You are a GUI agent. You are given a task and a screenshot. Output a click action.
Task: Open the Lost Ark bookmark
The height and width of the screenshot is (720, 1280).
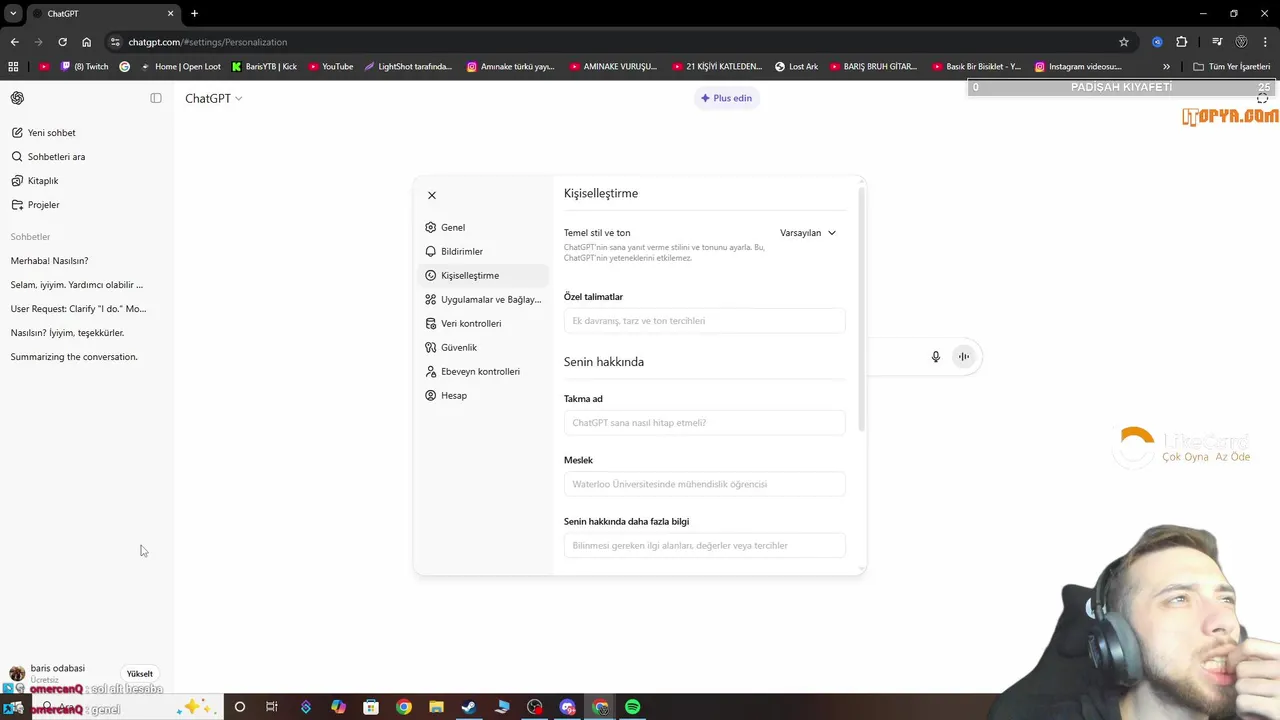796,67
